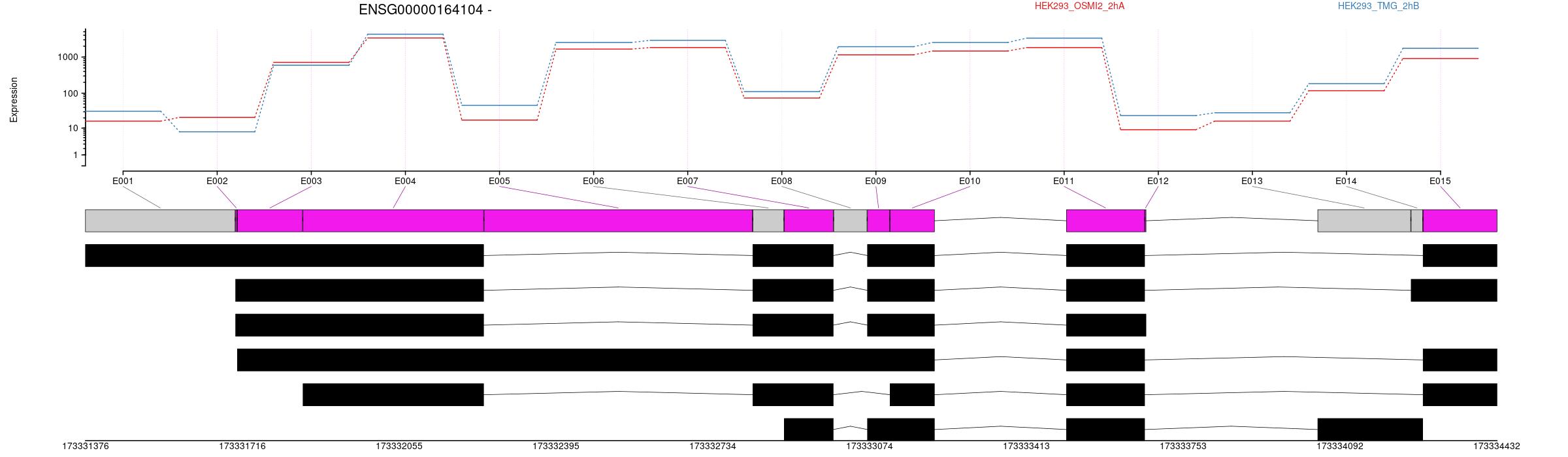Click the Expression y-axis label
This screenshot has height=457, width=1568.
pos(14,100)
